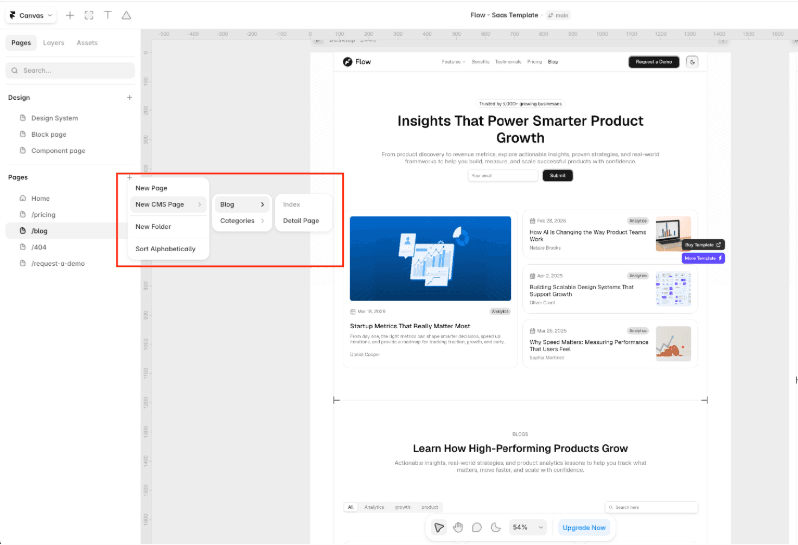The width and height of the screenshot is (798, 545).
Task: Select the growth filter tab
Action: [x=403, y=507]
